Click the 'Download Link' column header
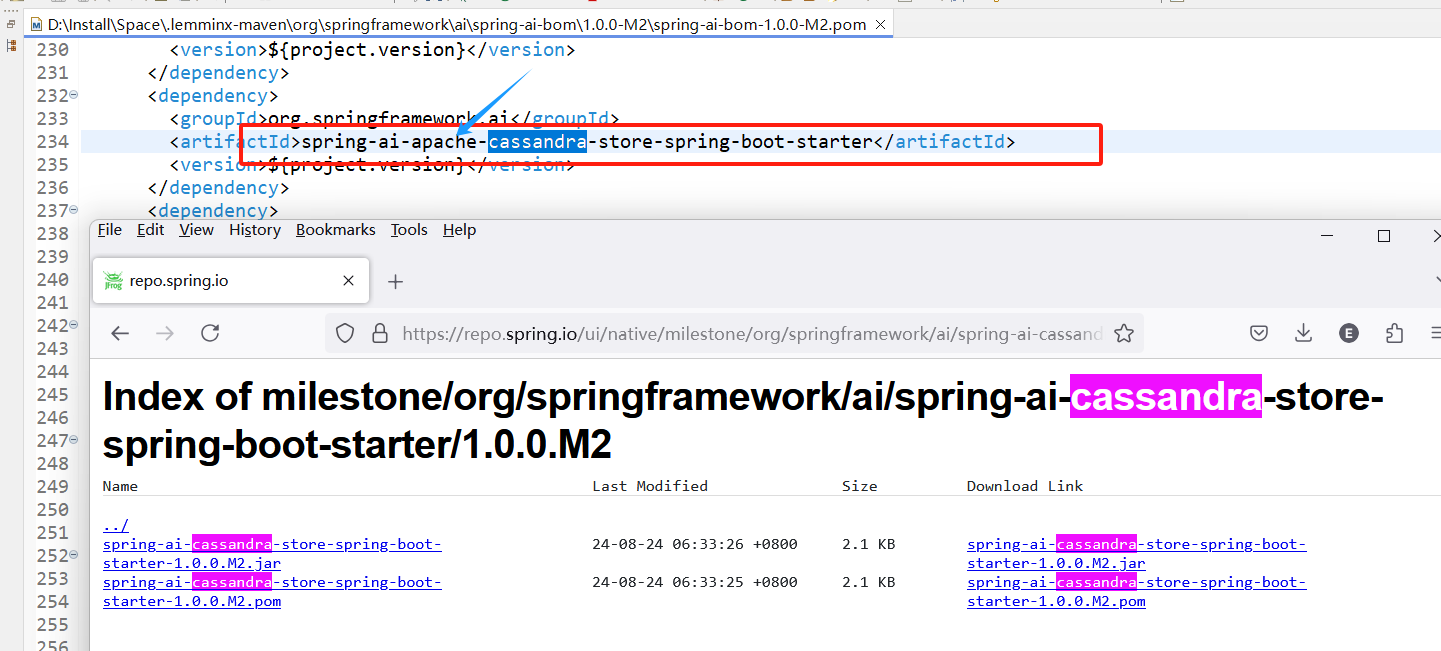This screenshot has width=1441, height=651. click(1025, 486)
